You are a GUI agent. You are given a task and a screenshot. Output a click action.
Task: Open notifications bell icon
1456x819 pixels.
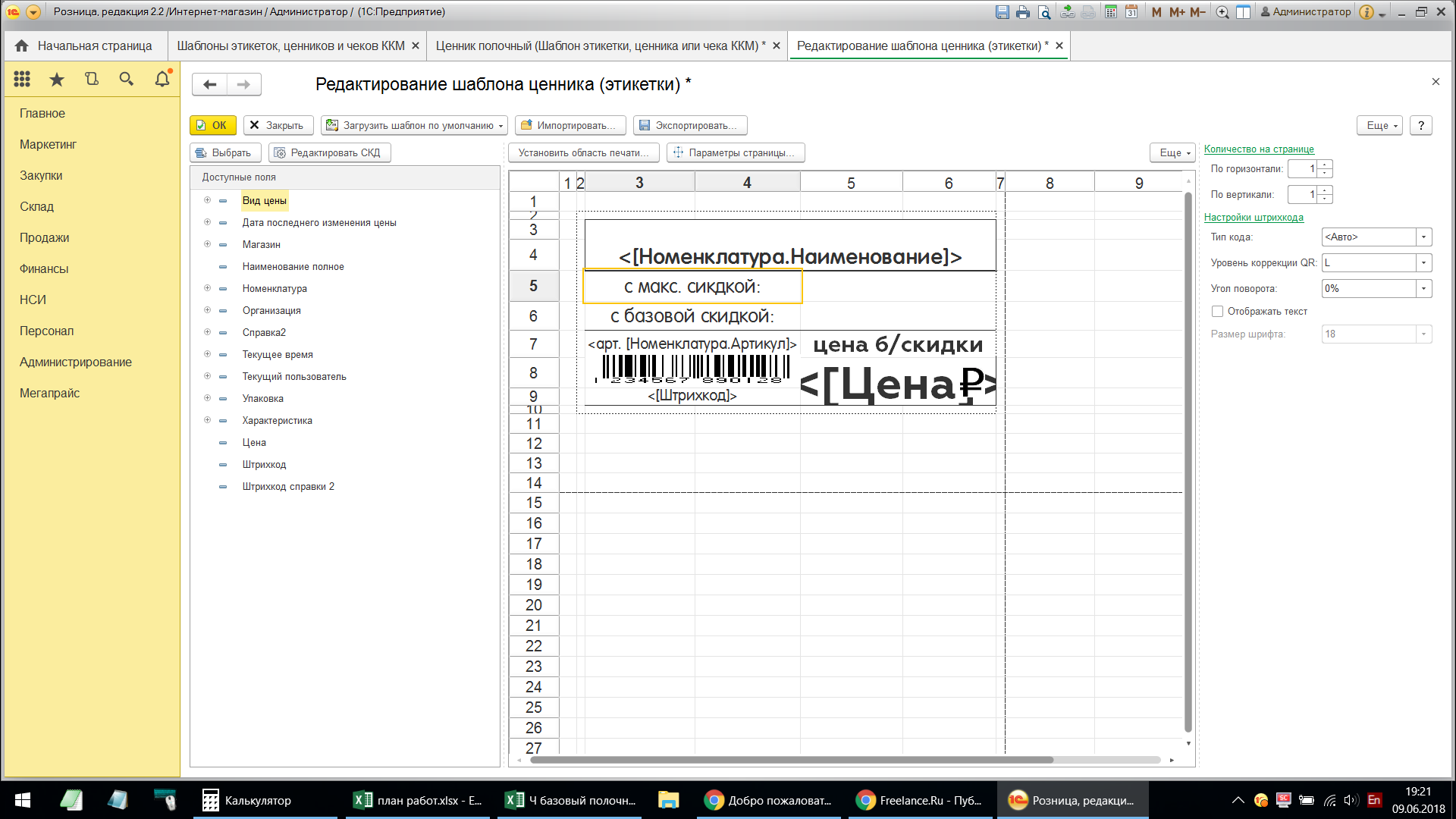point(162,79)
